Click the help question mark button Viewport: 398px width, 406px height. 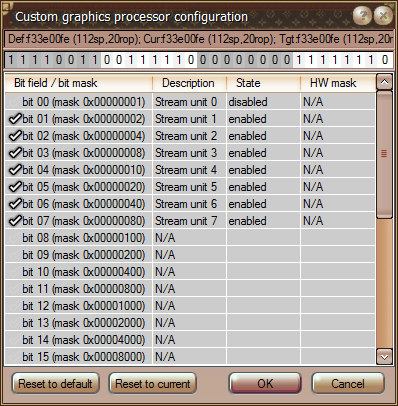pos(362,15)
